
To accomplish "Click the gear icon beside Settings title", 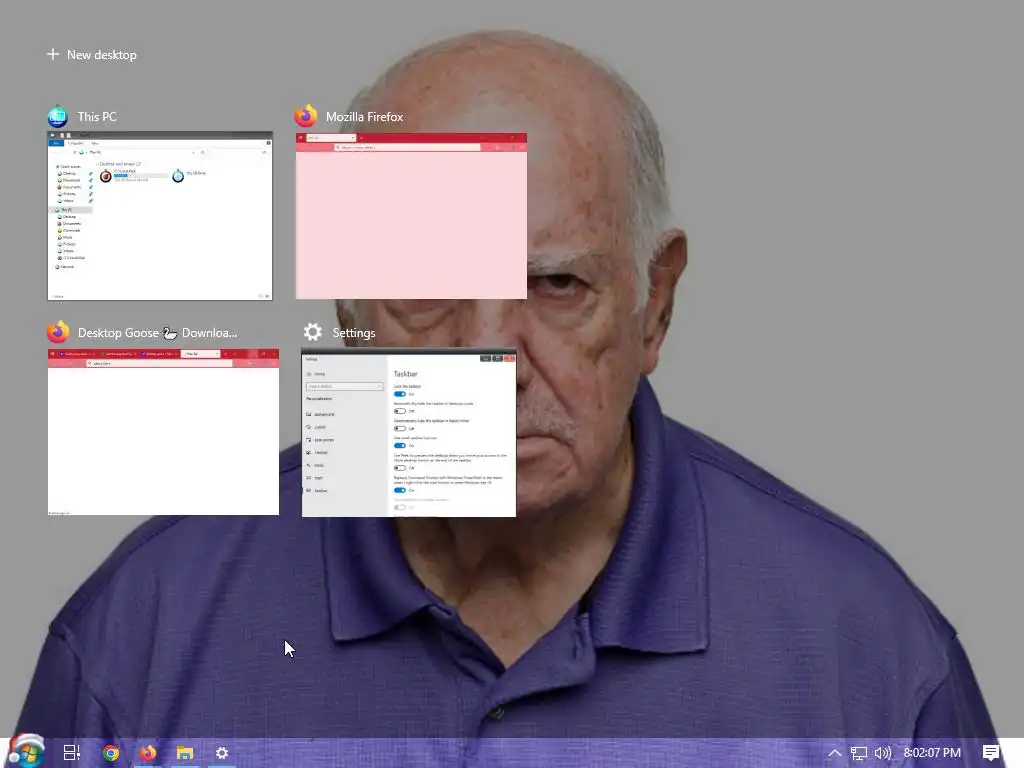I will (313, 332).
